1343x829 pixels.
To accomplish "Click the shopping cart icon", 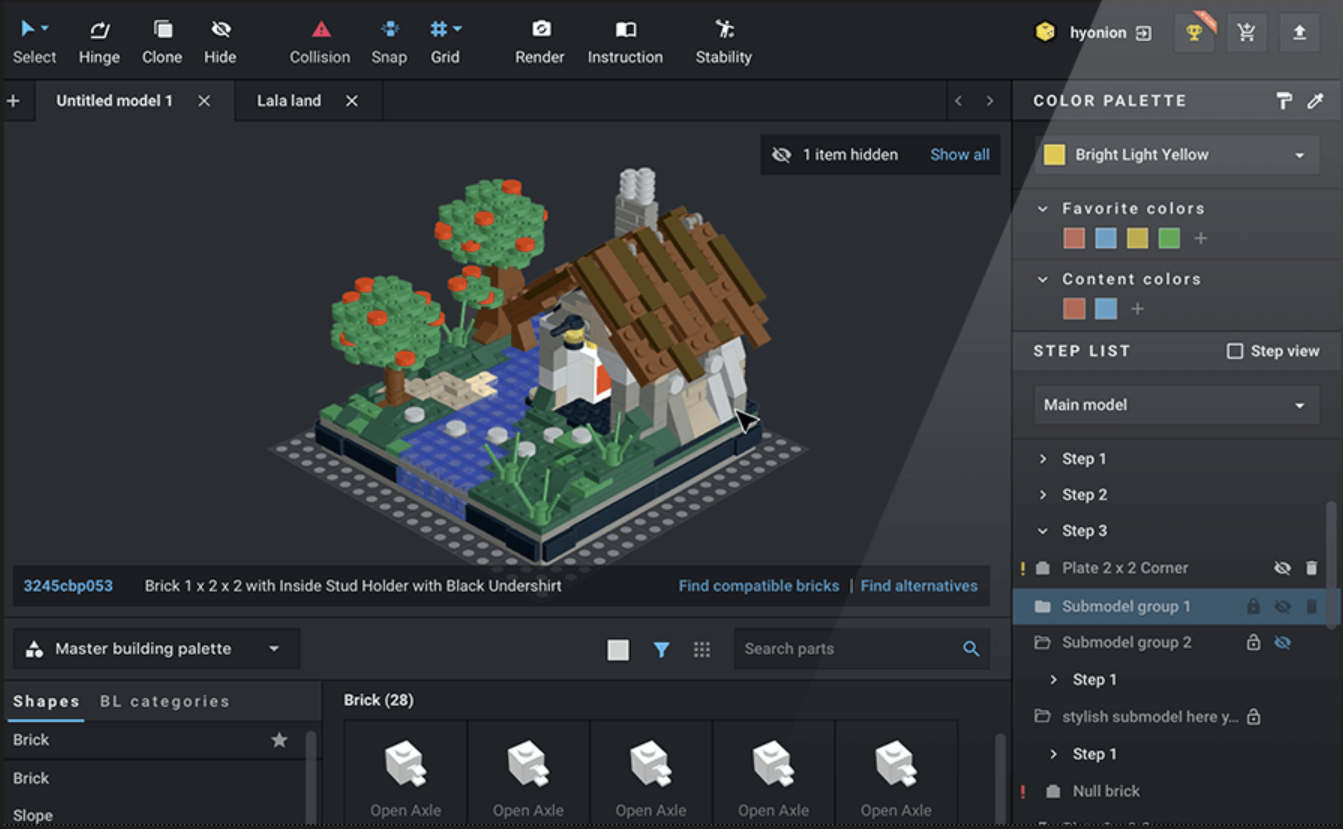I will (1246, 33).
